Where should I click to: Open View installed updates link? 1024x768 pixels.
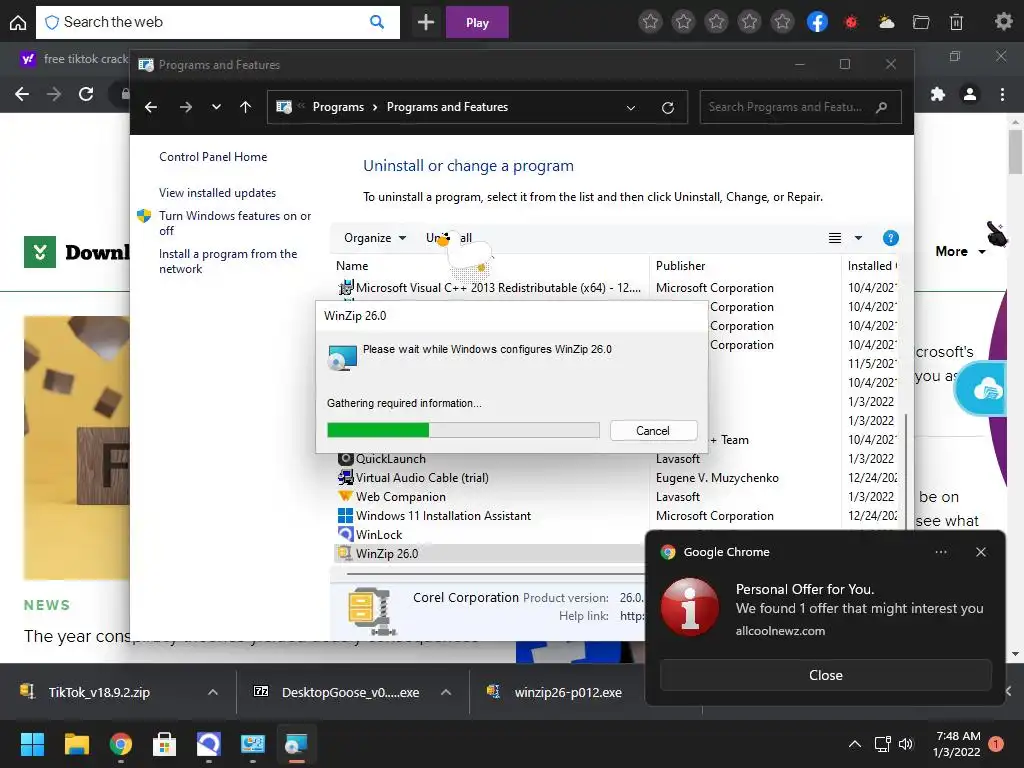point(217,193)
